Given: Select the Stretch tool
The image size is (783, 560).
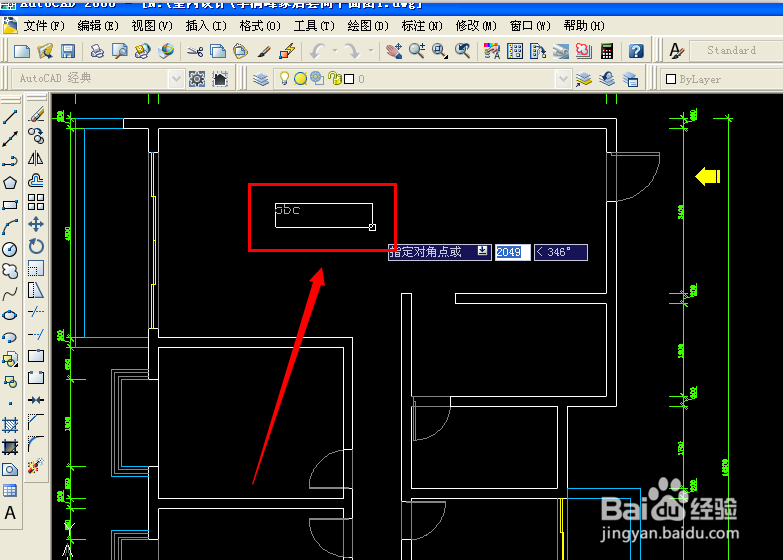Looking at the screenshot, I should click(x=36, y=290).
